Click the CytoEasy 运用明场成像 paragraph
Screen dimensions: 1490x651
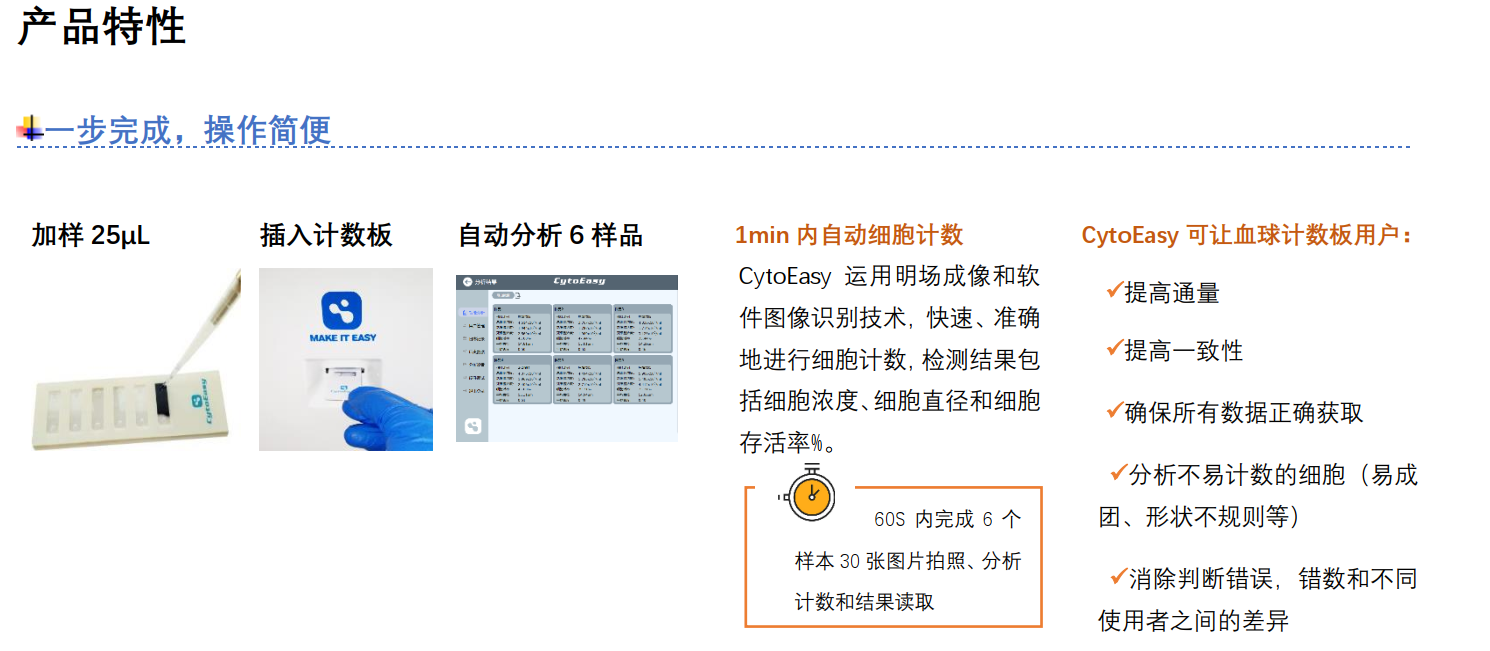coord(889,359)
